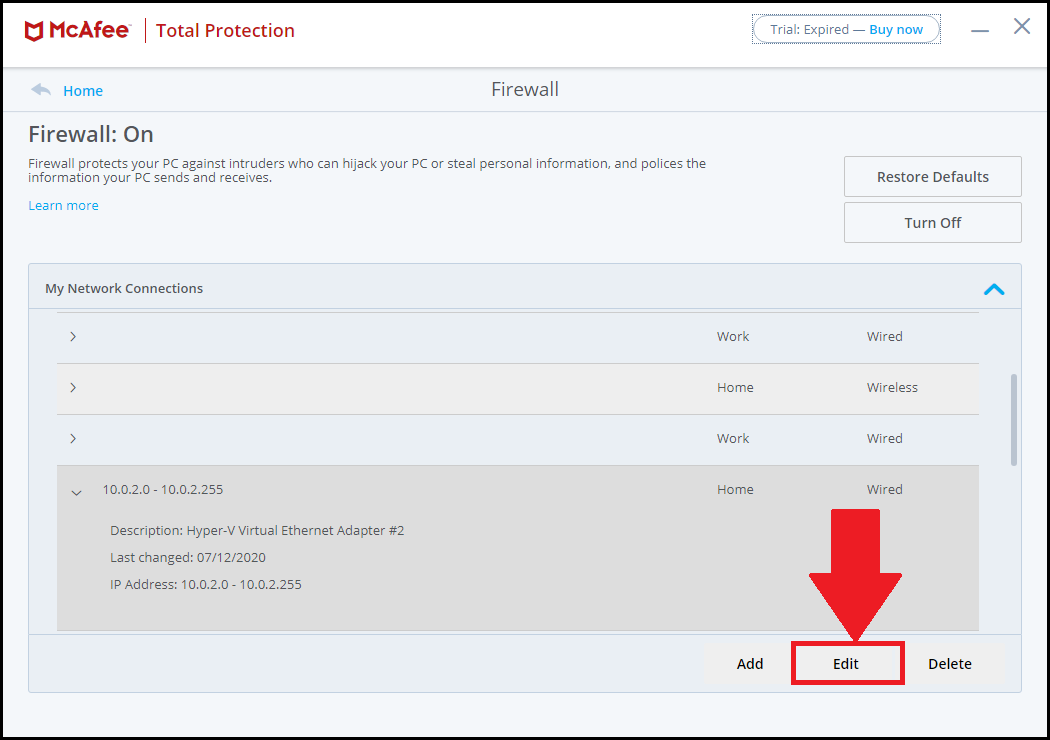The width and height of the screenshot is (1050, 740).
Task: Turn Off the firewall
Action: [x=932, y=223]
